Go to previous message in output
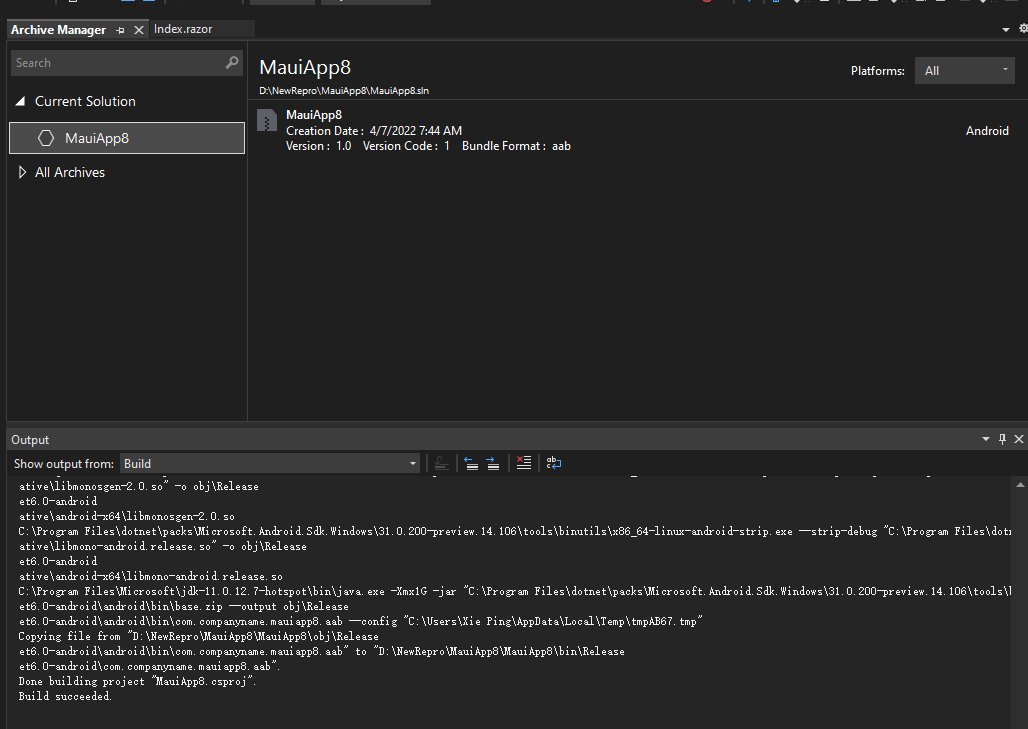 click(470, 463)
